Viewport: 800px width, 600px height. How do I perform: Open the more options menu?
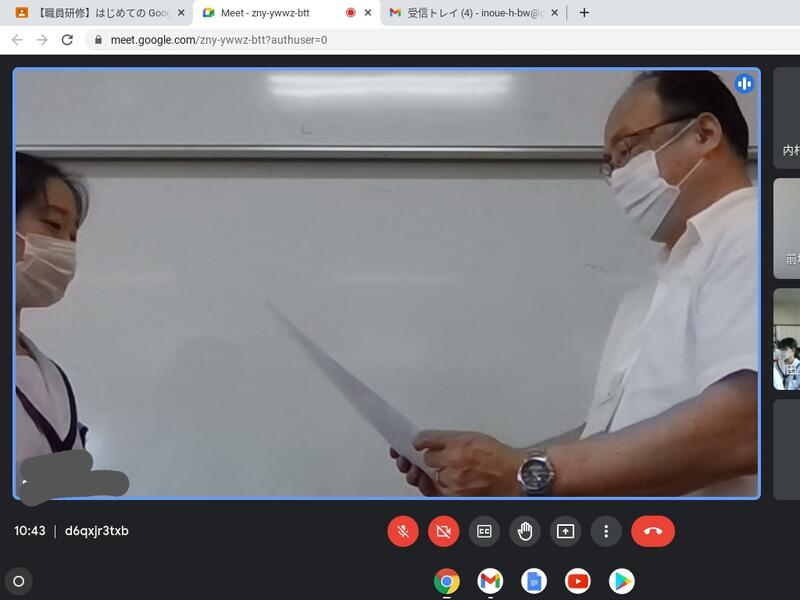coord(606,531)
